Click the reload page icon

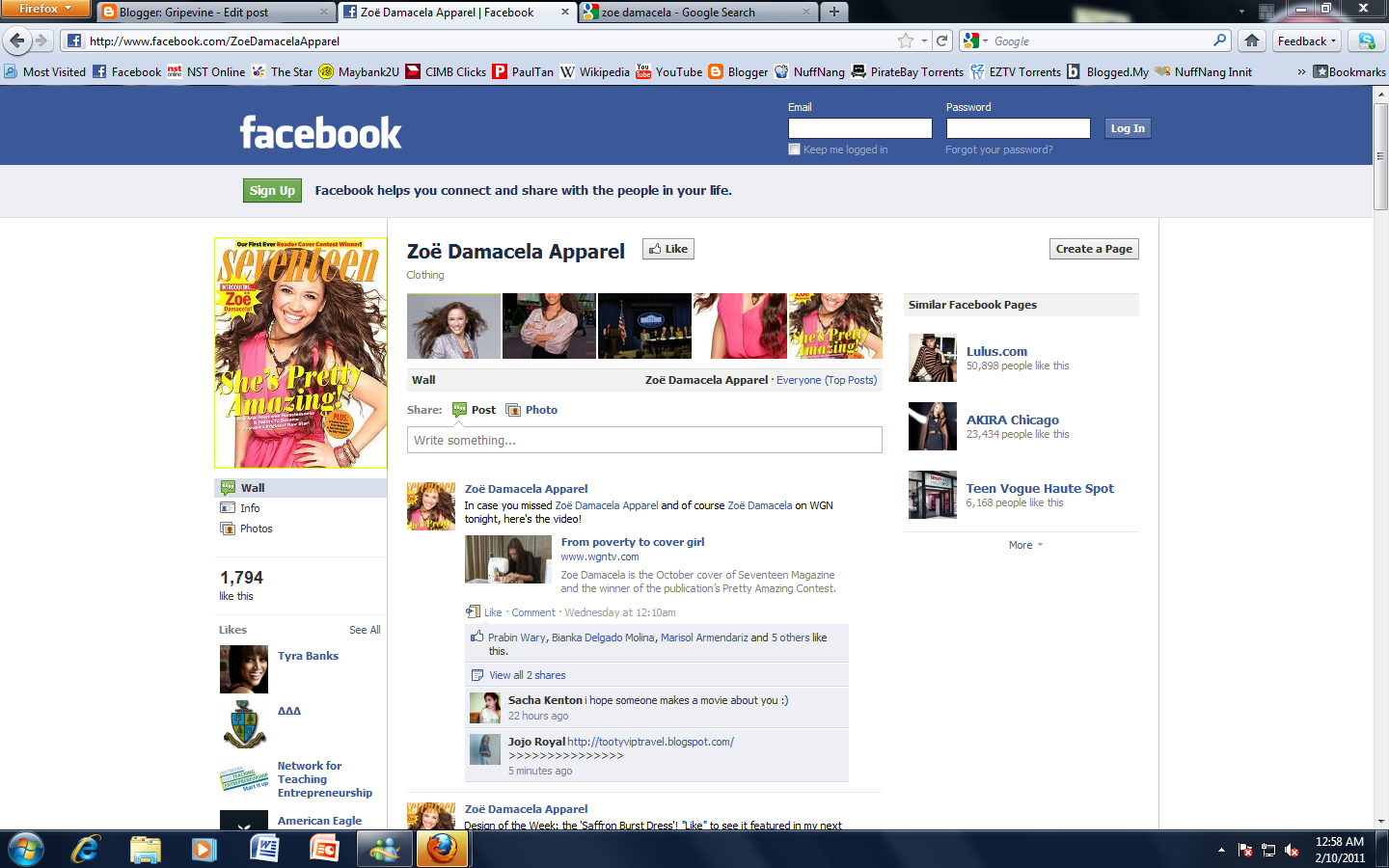tap(942, 41)
